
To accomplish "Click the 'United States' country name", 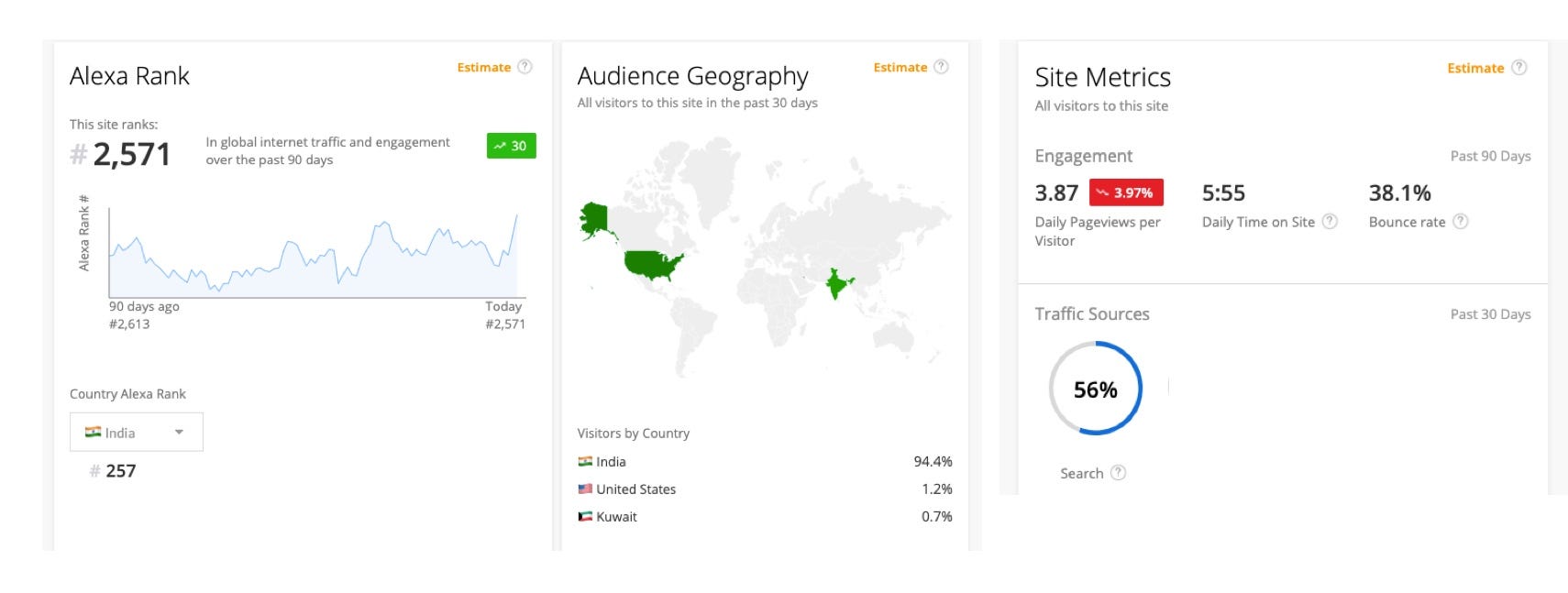I will 635,489.
